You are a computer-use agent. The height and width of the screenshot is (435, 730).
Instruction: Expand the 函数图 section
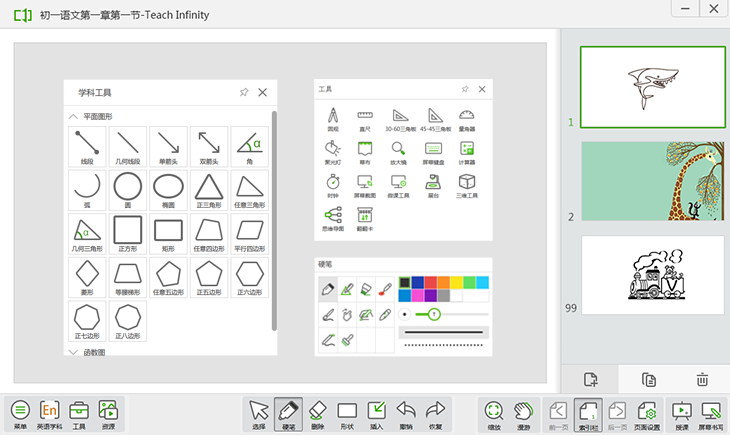click(73, 352)
